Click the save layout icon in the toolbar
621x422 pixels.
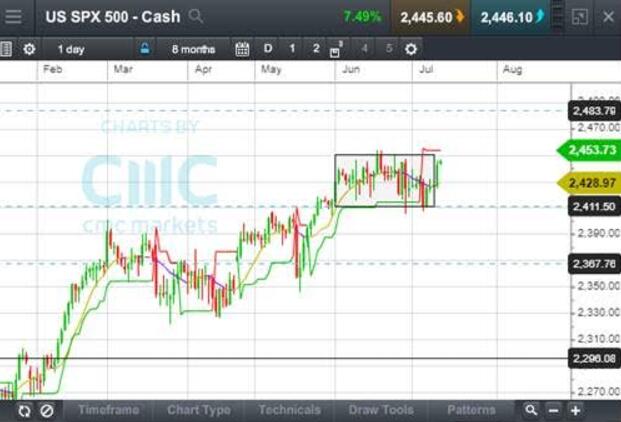coord(336,50)
